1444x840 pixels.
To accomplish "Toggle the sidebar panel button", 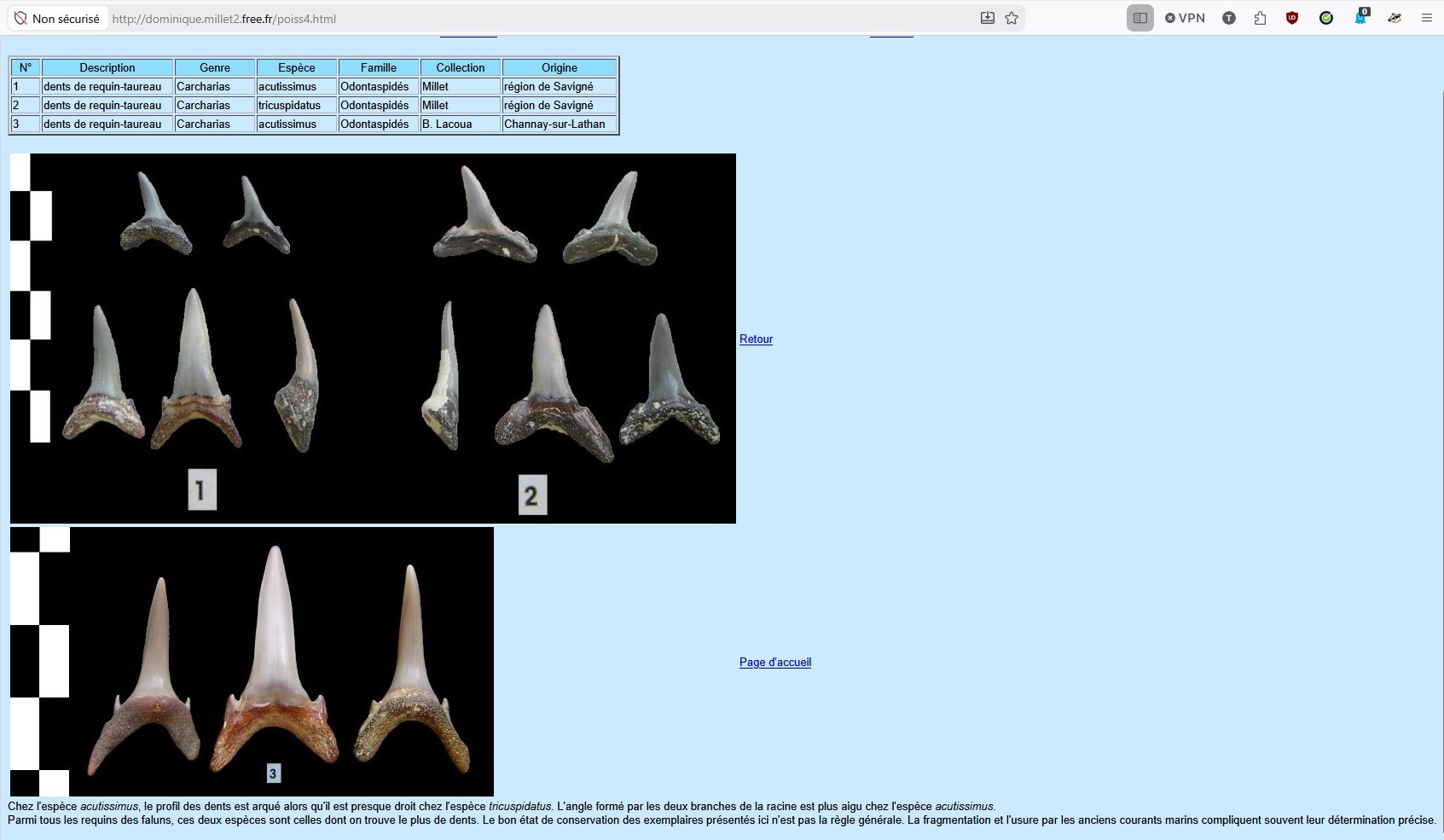I will [1140, 18].
